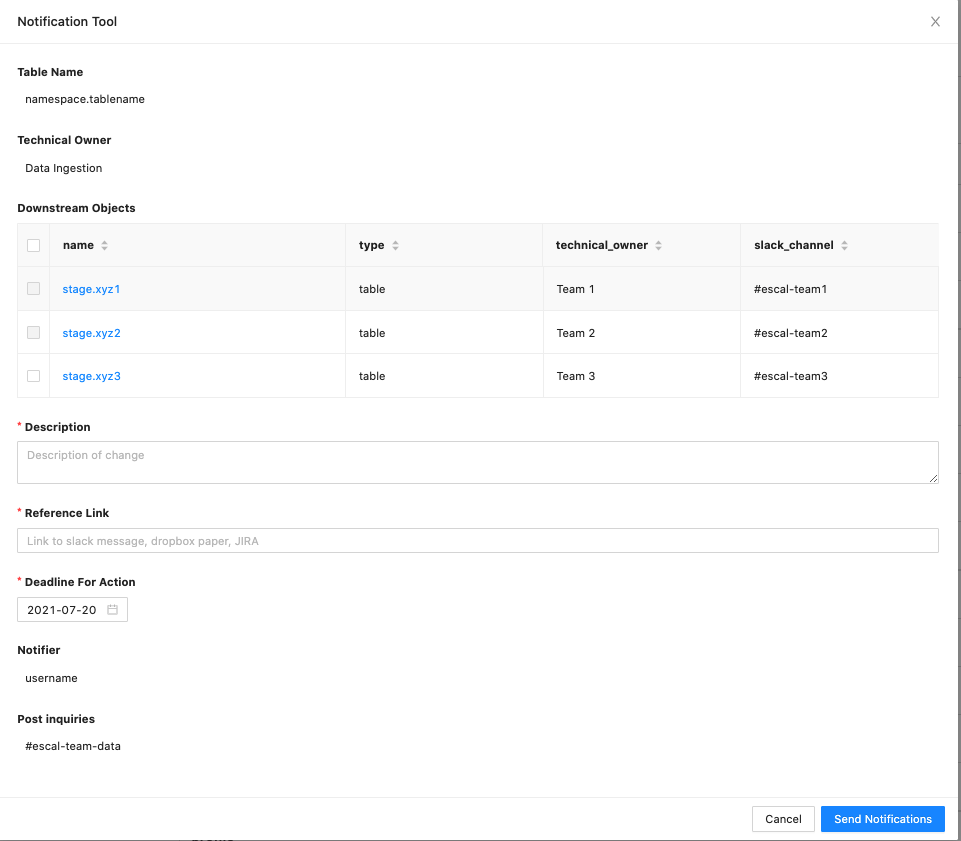The image size is (961, 841).
Task: Toggle select-all checkbox in table header
Action: (x=34, y=246)
